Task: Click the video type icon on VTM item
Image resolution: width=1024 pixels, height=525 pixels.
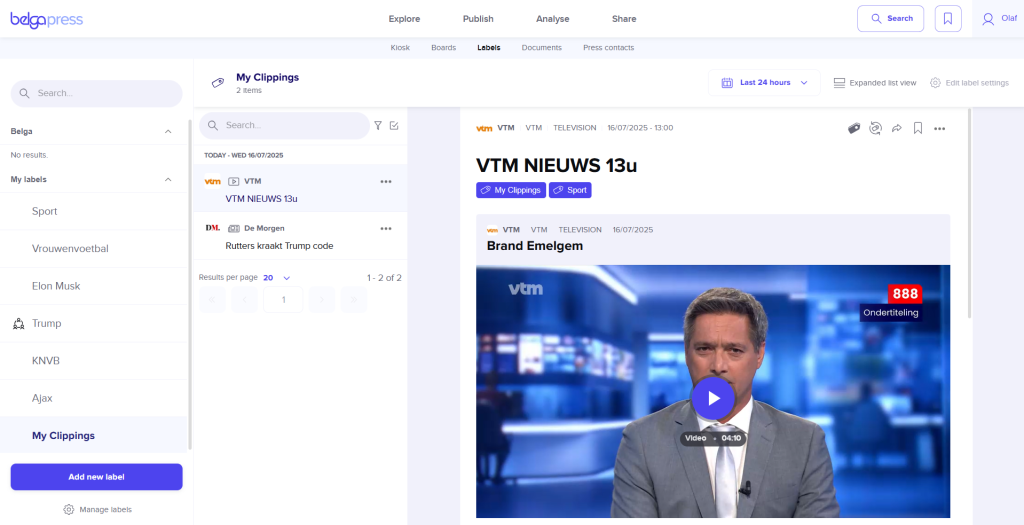Action: (233, 182)
